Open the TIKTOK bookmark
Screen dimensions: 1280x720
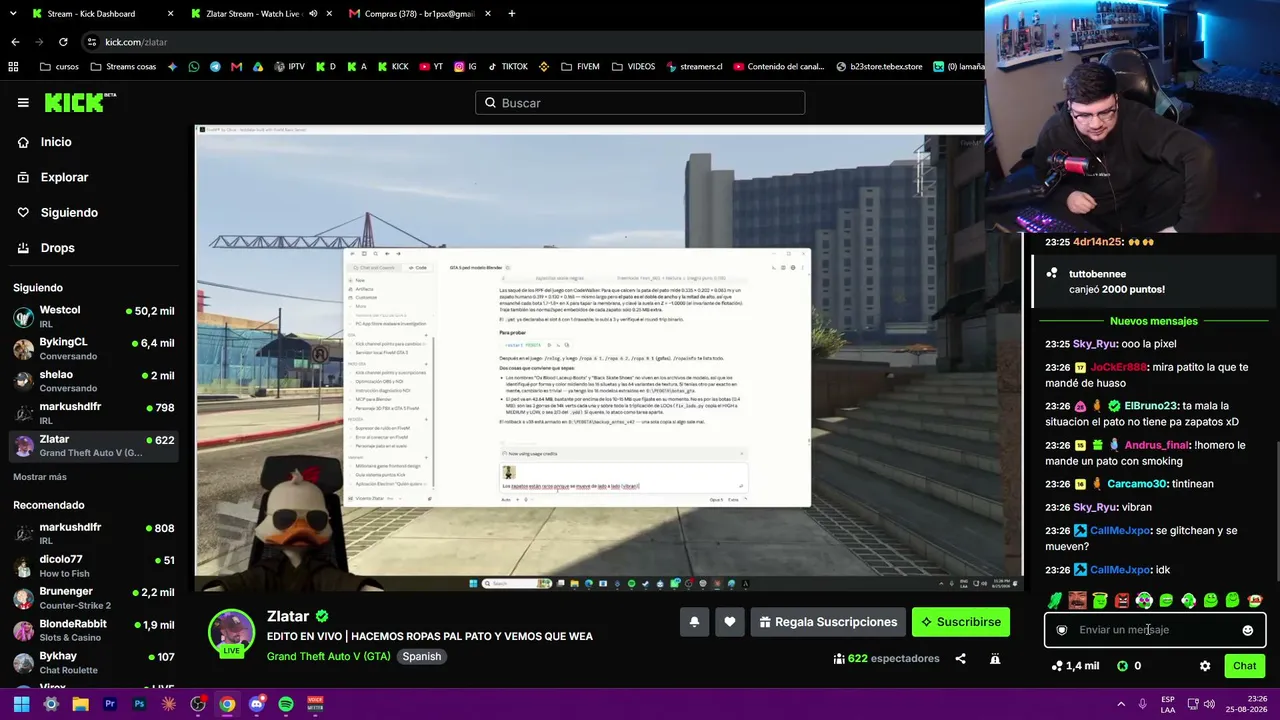[x=508, y=67]
